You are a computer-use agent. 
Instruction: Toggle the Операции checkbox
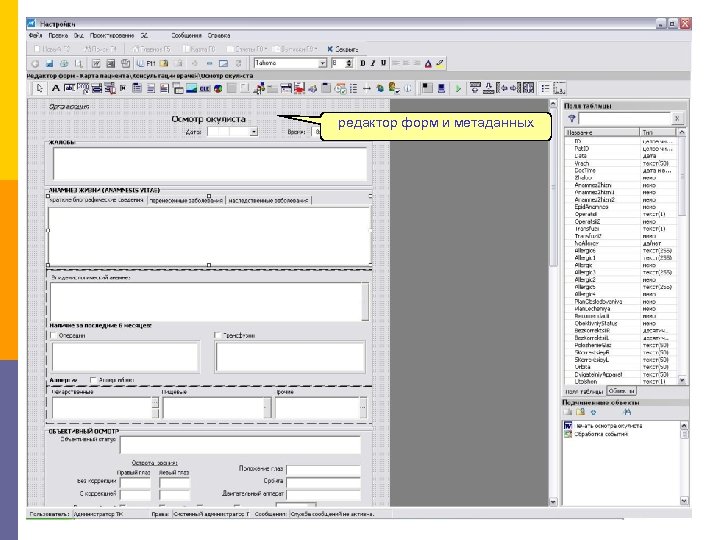pos(53,336)
